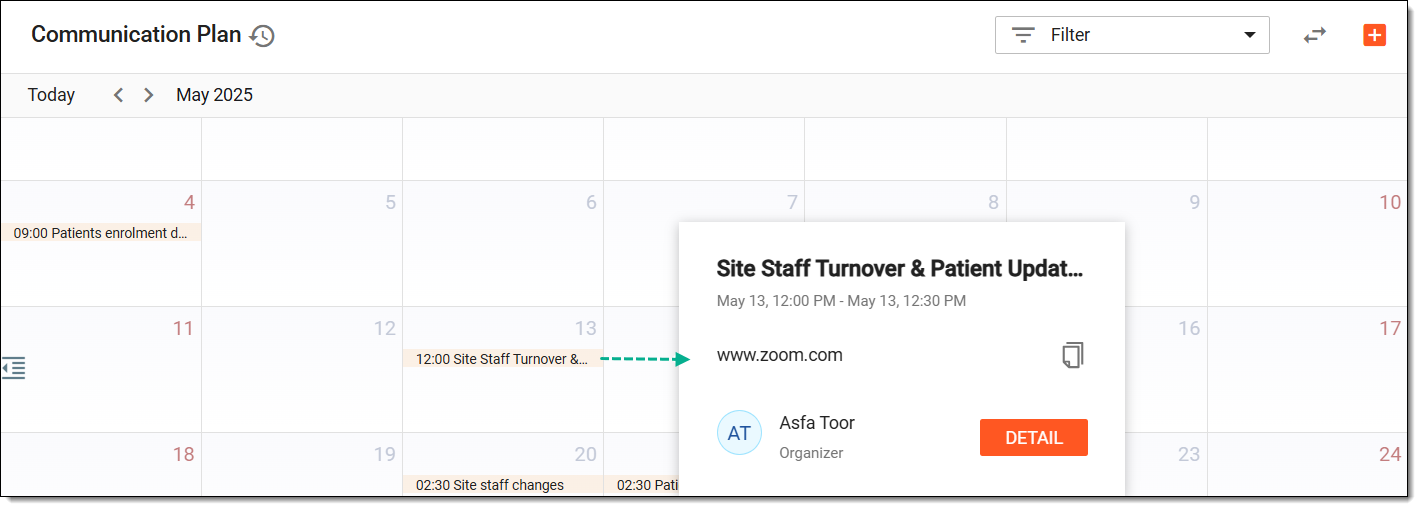Select day 5 in the calendar
The width and height of the screenshot is (1420, 509).
pos(390,203)
